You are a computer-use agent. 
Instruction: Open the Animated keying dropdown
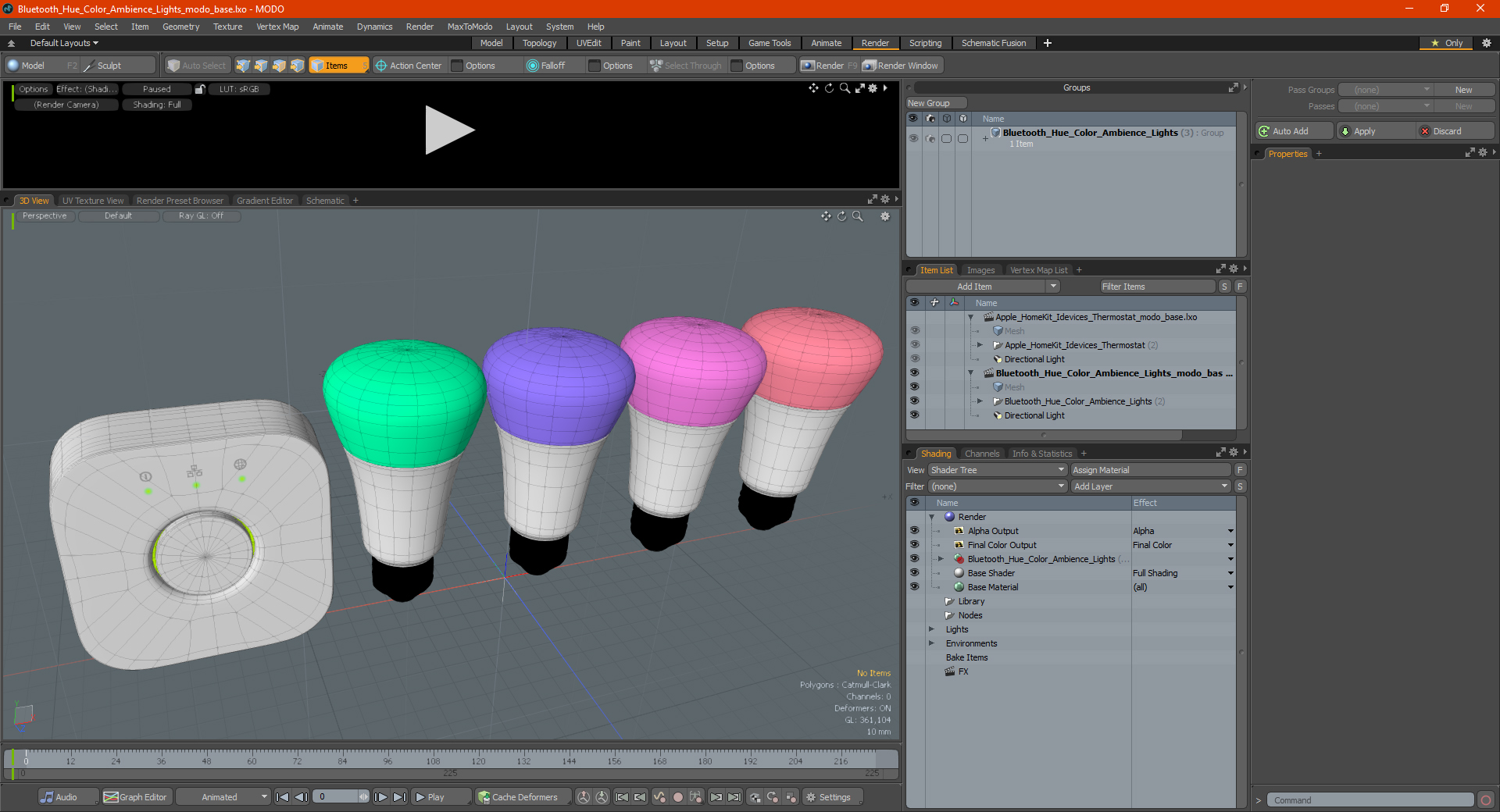(x=224, y=797)
